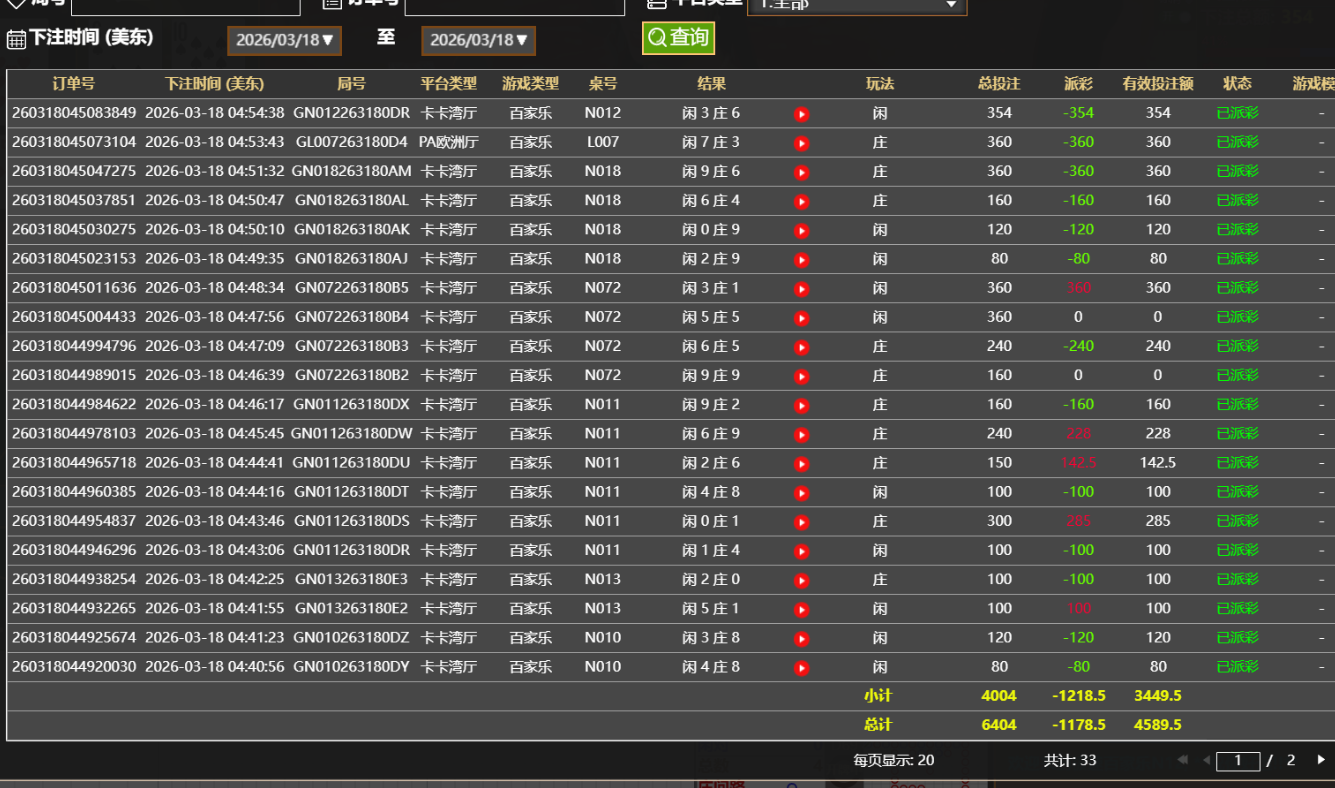Click the 派彩 column header
Screen dimensions: 1335x788
point(1078,84)
